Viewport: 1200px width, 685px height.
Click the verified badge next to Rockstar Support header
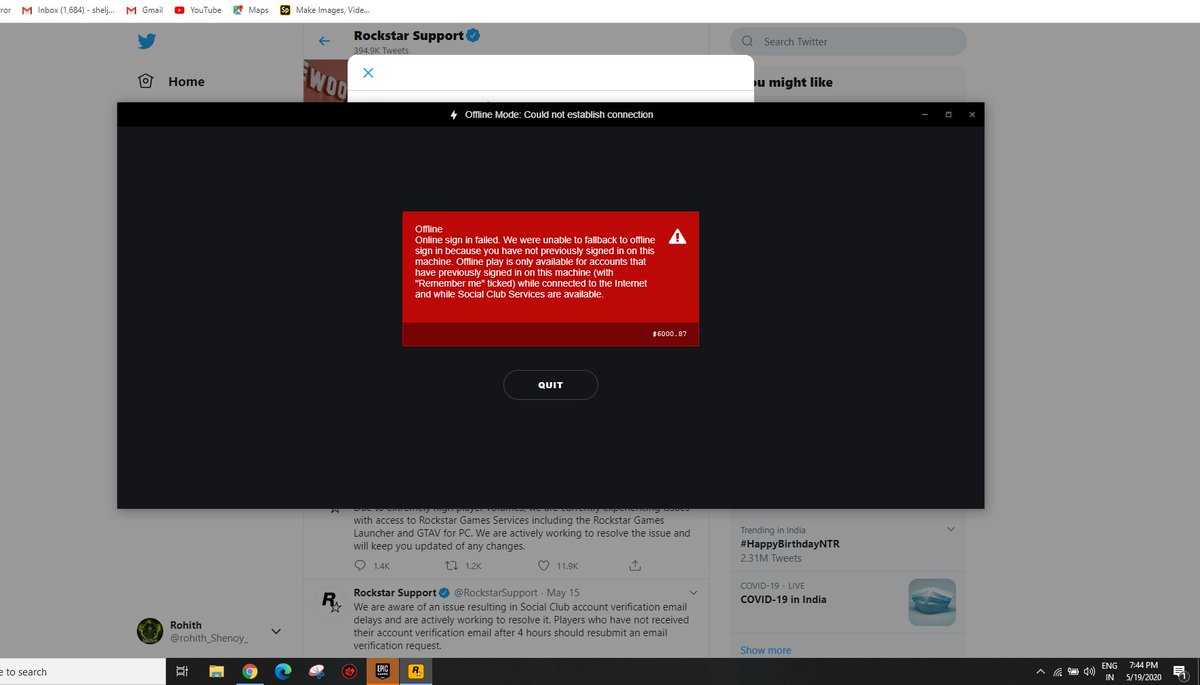pos(474,35)
